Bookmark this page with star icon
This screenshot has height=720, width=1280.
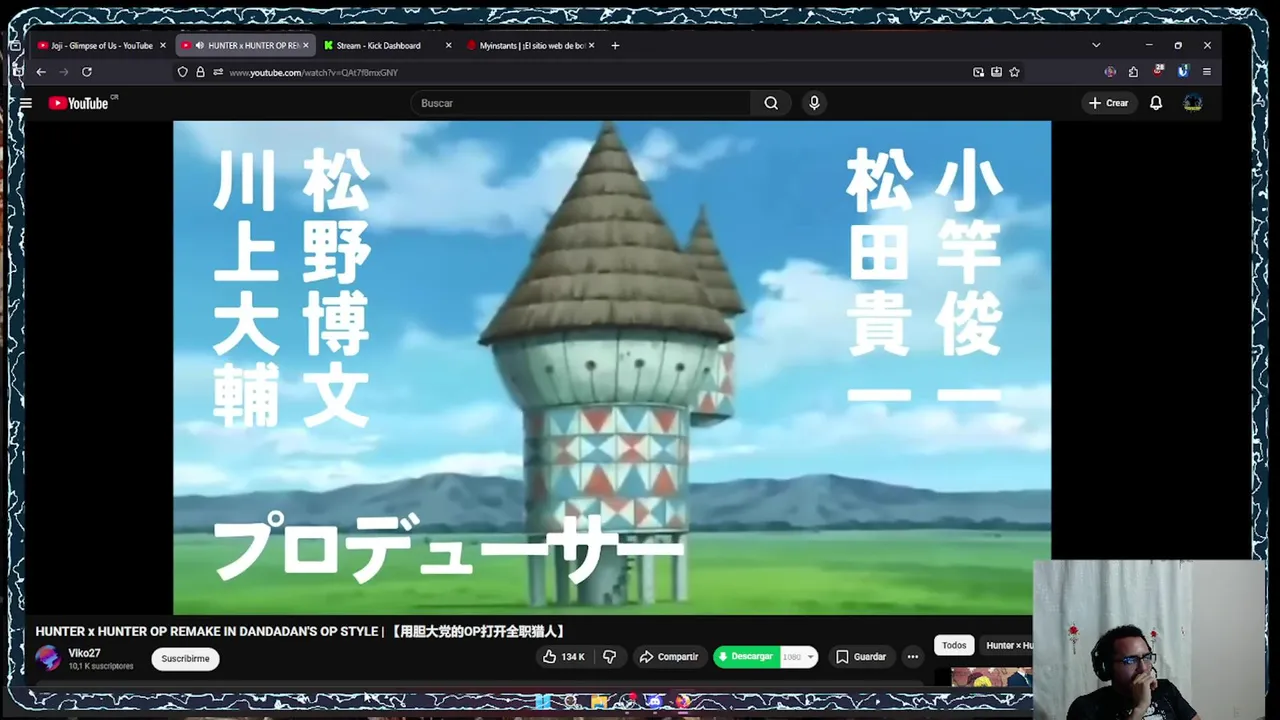click(x=1014, y=72)
